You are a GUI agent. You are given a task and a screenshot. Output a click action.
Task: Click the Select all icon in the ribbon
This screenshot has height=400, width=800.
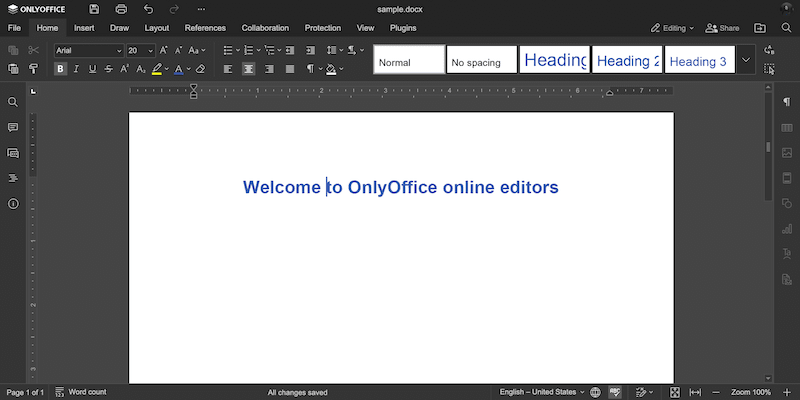coord(769,69)
